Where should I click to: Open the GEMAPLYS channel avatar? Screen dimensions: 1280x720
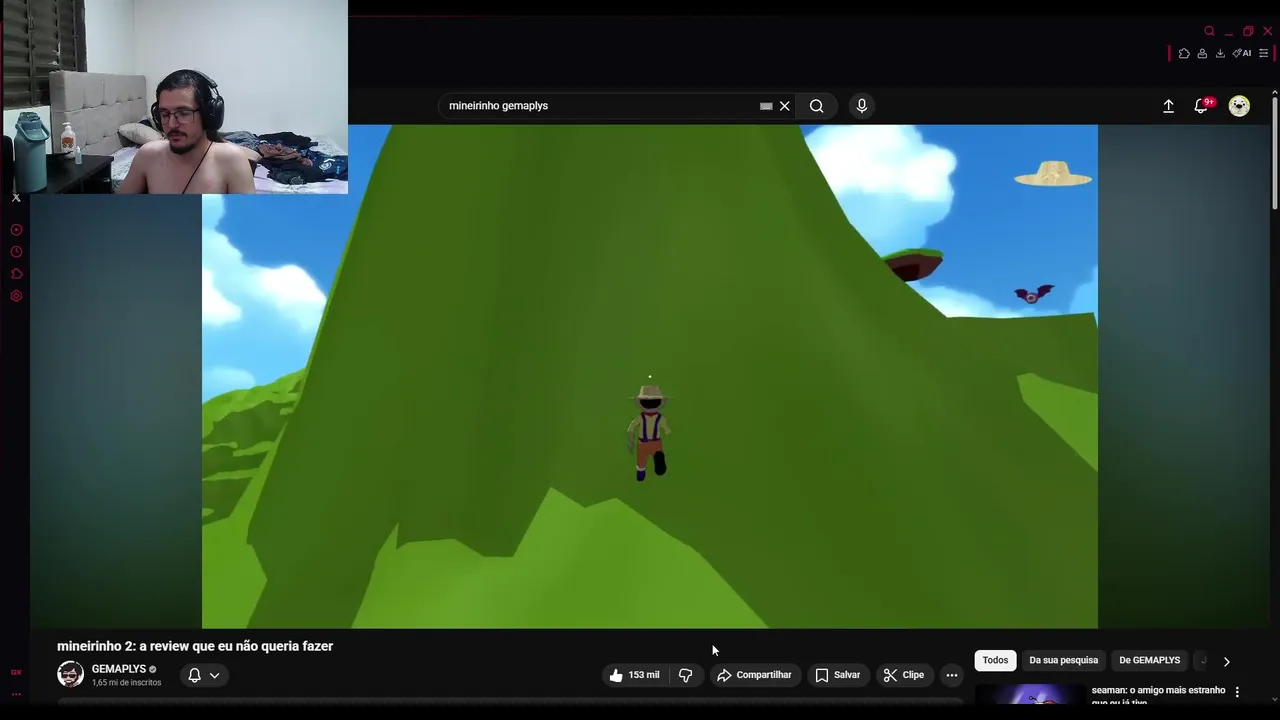coord(70,674)
